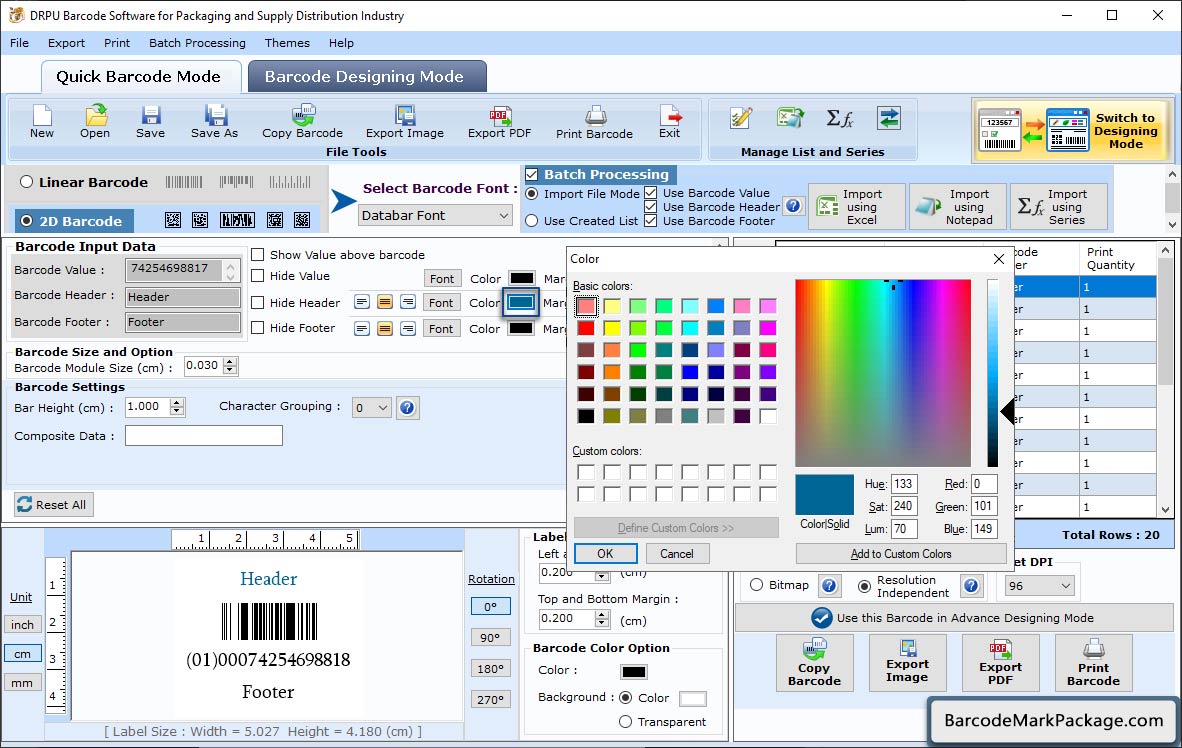Click Cancel in Color dialog
The image size is (1182, 748).
tap(677, 553)
